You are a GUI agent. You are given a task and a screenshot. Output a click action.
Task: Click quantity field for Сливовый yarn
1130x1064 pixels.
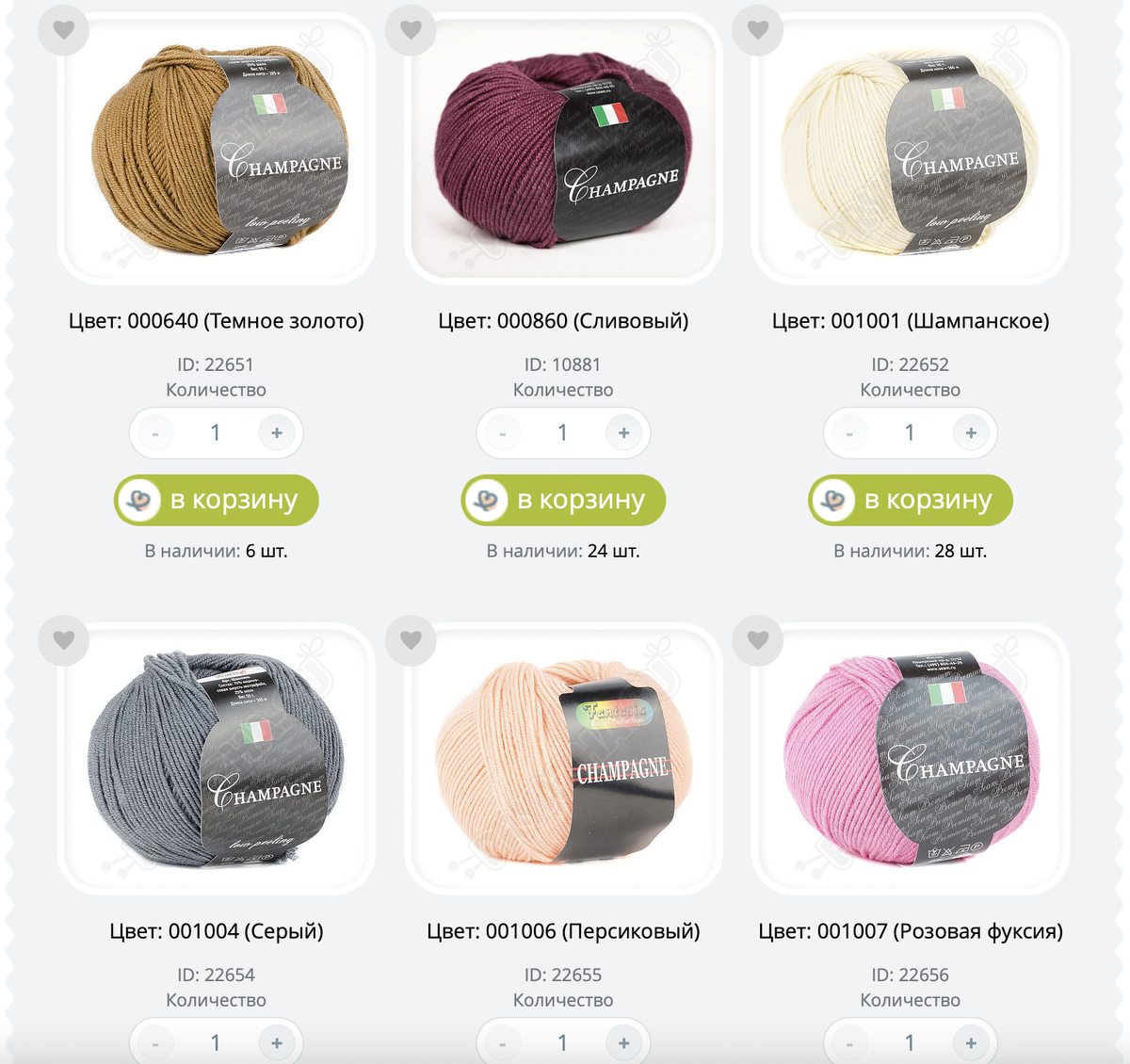point(563,433)
